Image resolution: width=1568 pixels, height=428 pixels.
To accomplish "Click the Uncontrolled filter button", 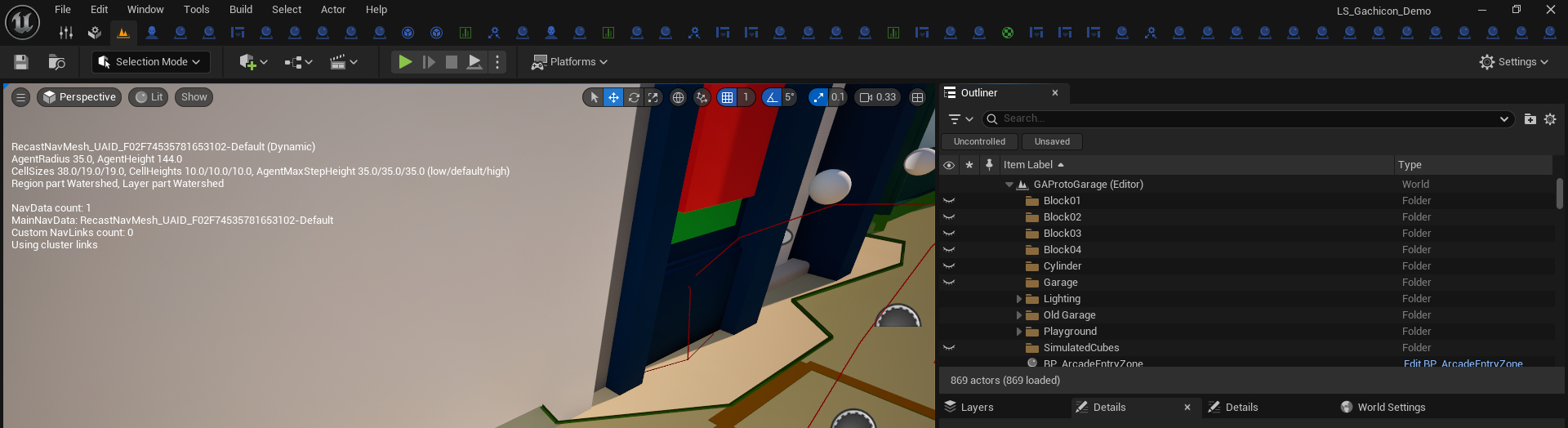I will coord(979,141).
